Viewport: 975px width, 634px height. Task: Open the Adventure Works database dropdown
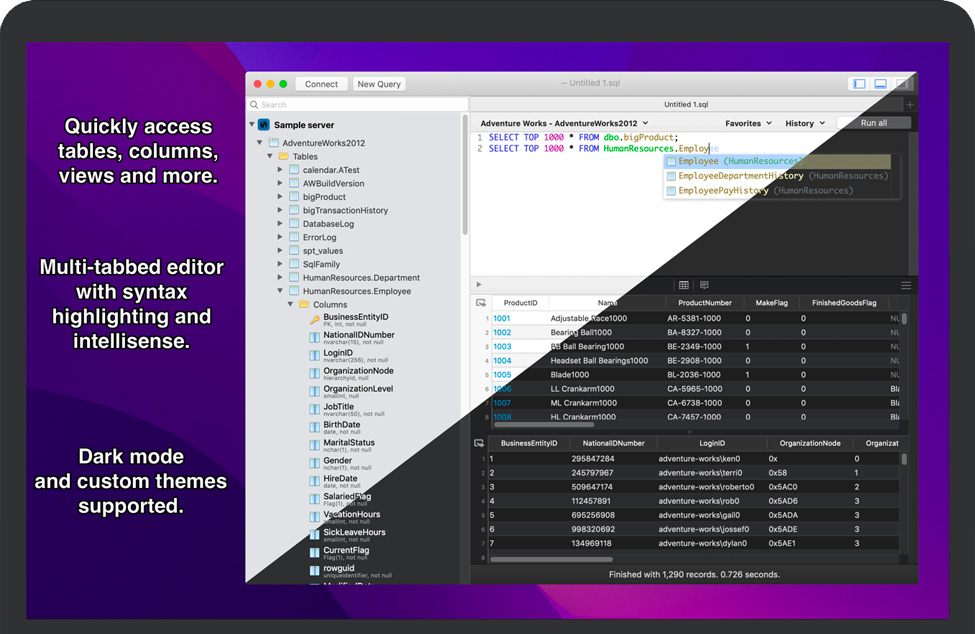pyautogui.click(x=564, y=123)
